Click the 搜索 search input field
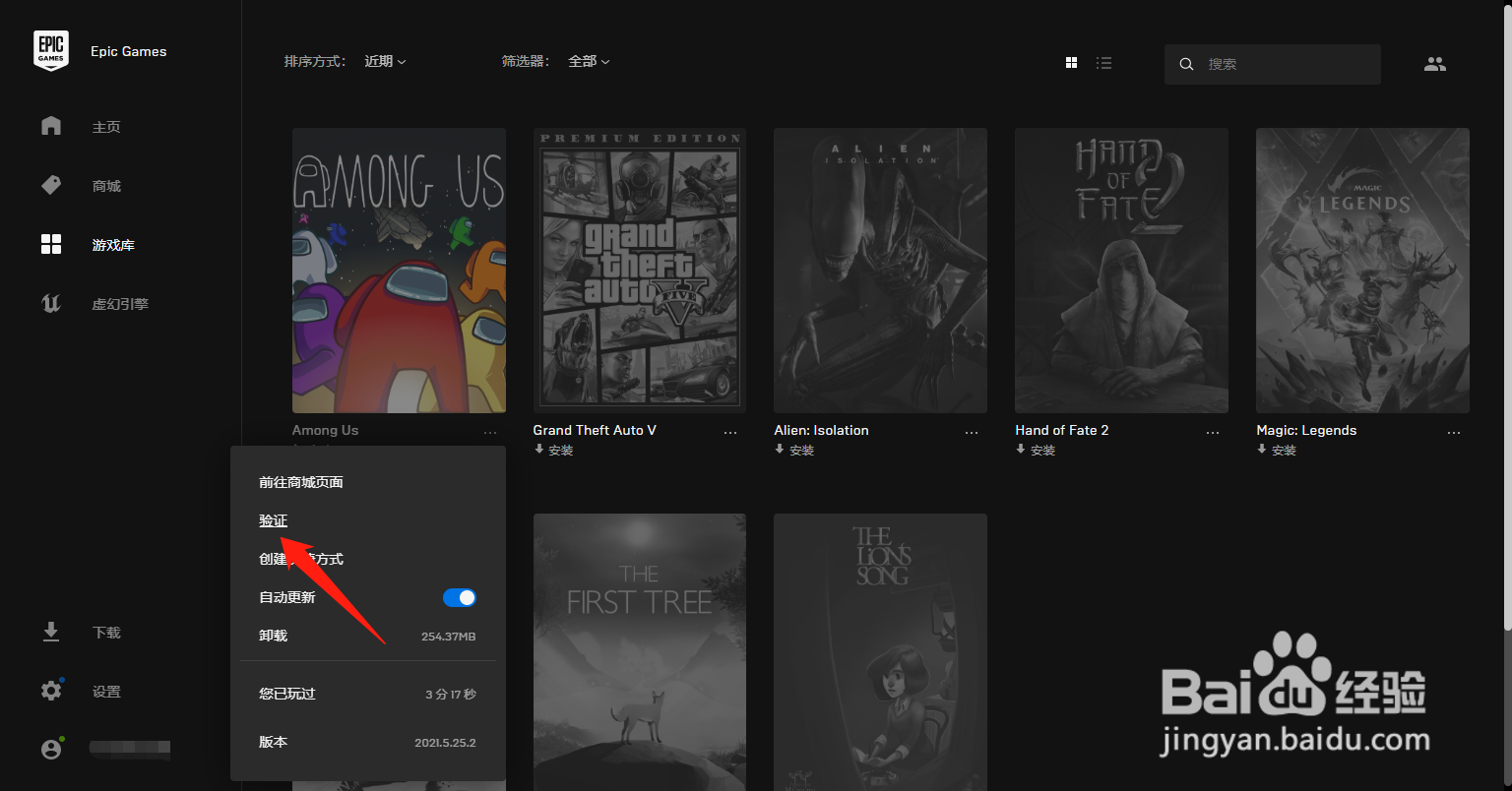1512x791 pixels. click(1273, 64)
